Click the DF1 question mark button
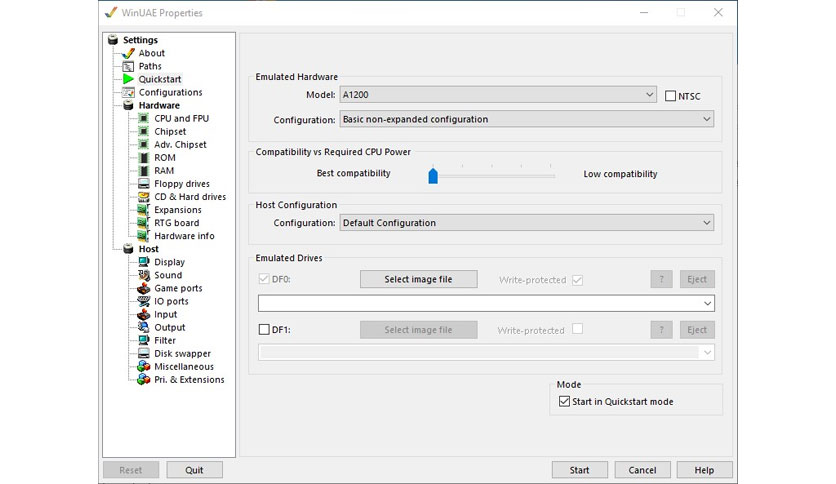This screenshot has width=836, height=484. tap(661, 330)
